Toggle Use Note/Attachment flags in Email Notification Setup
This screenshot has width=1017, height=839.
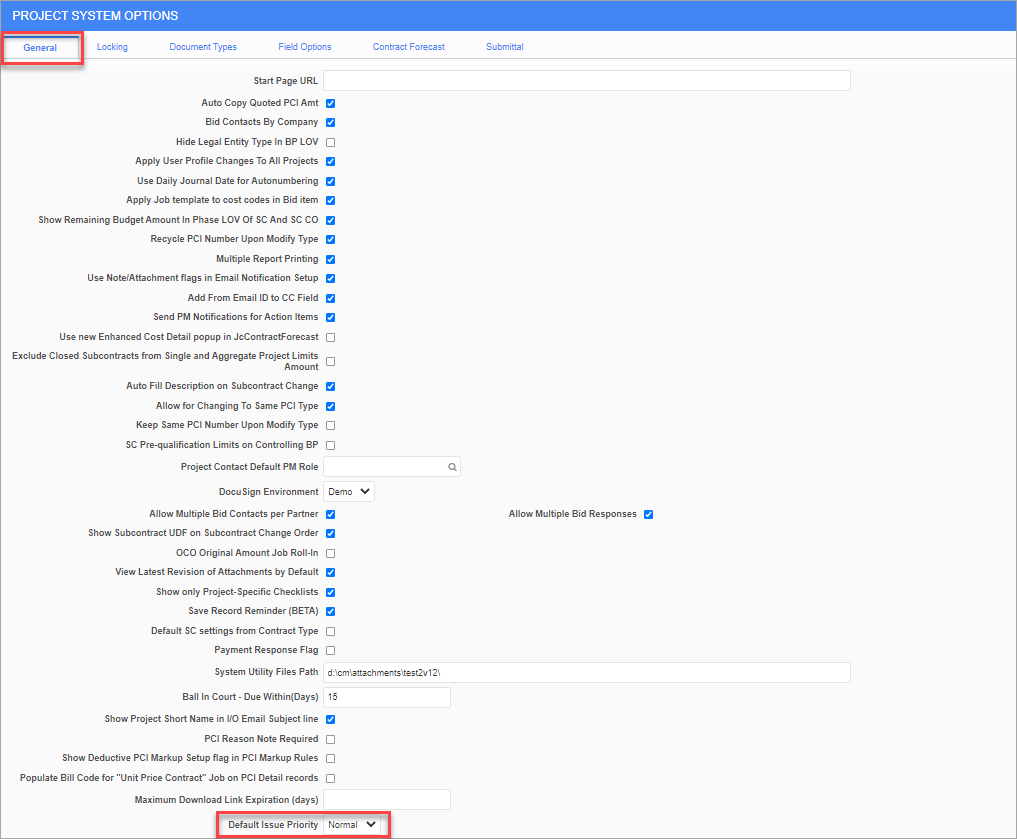coord(331,278)
